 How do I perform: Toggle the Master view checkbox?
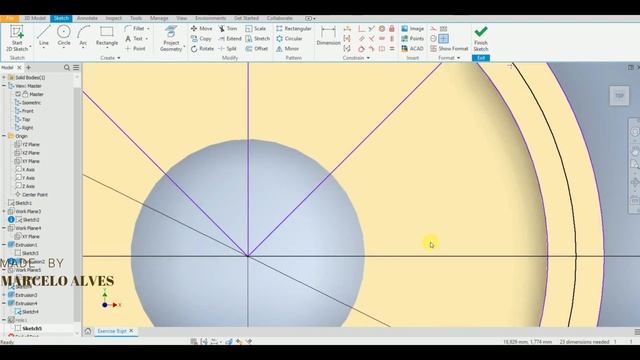tap(18, 94)
